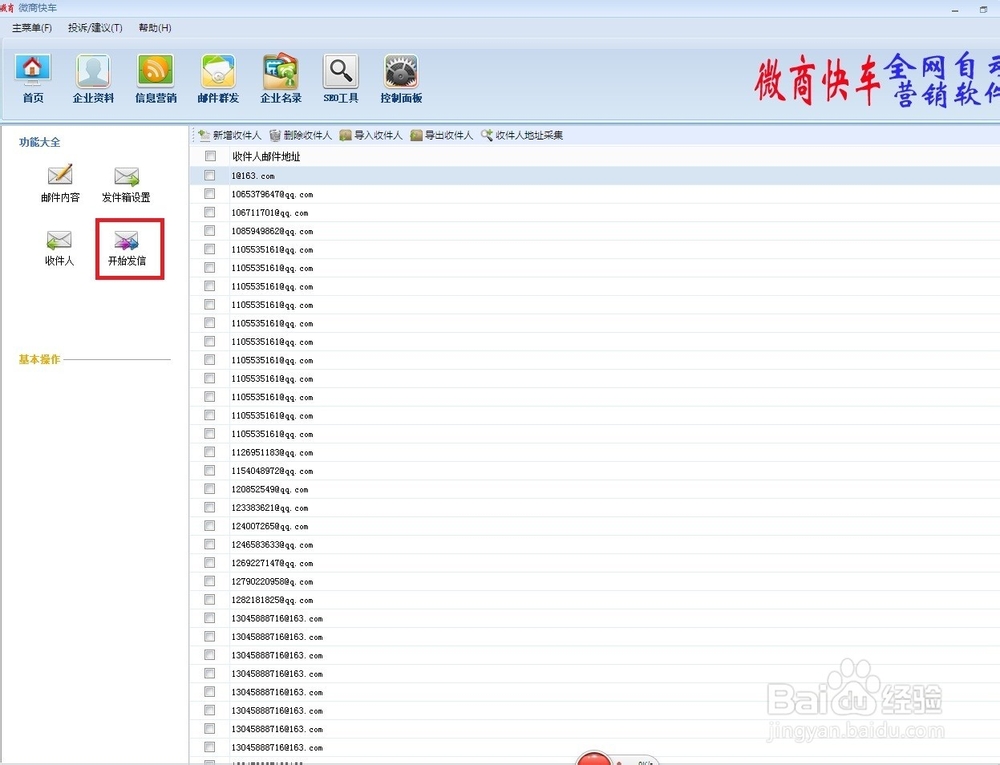Click 新增收件人 add recipient
The height and width of the screenshot is (765, 1000).
230,135
